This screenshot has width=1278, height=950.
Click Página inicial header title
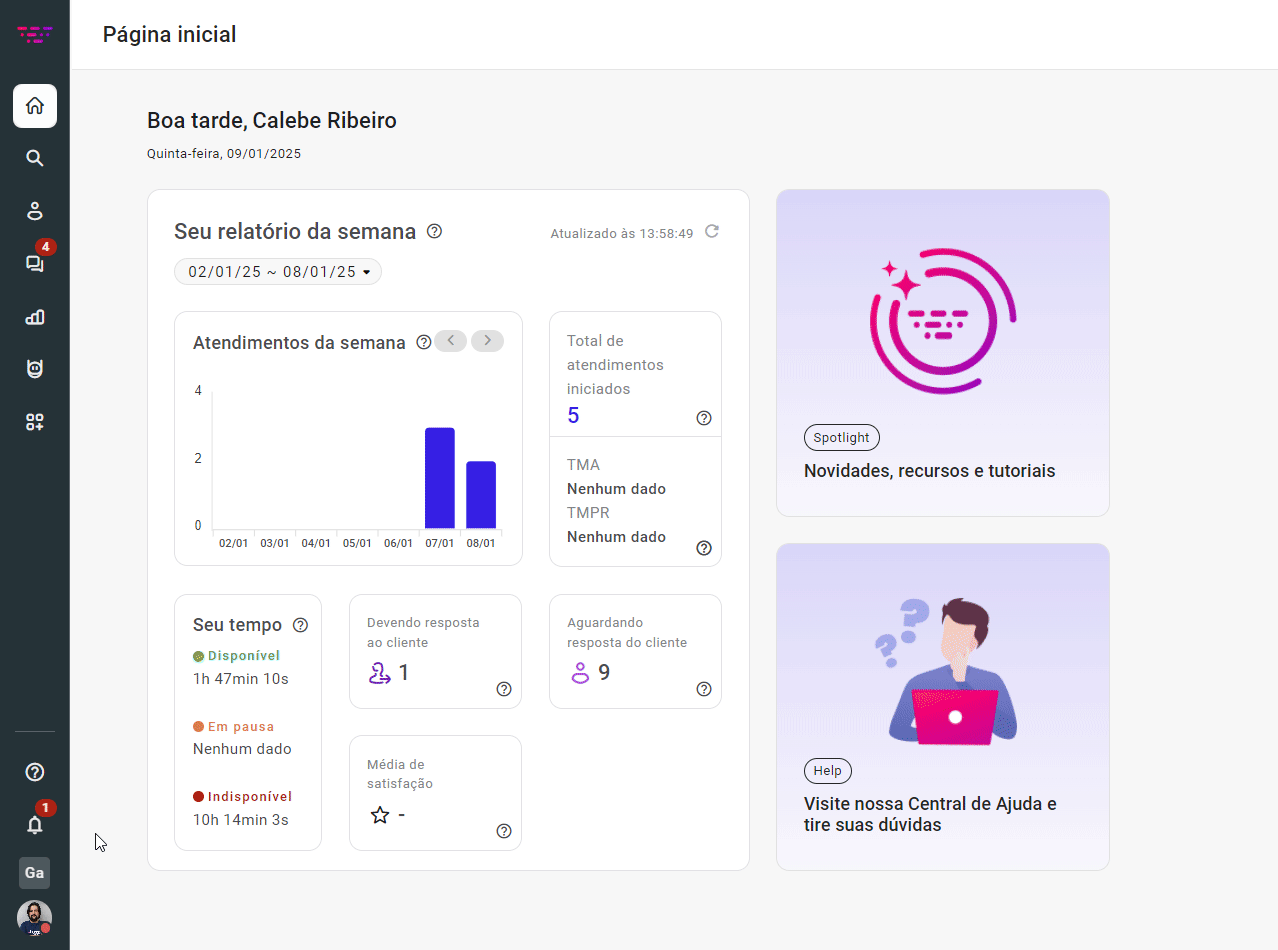169,35
